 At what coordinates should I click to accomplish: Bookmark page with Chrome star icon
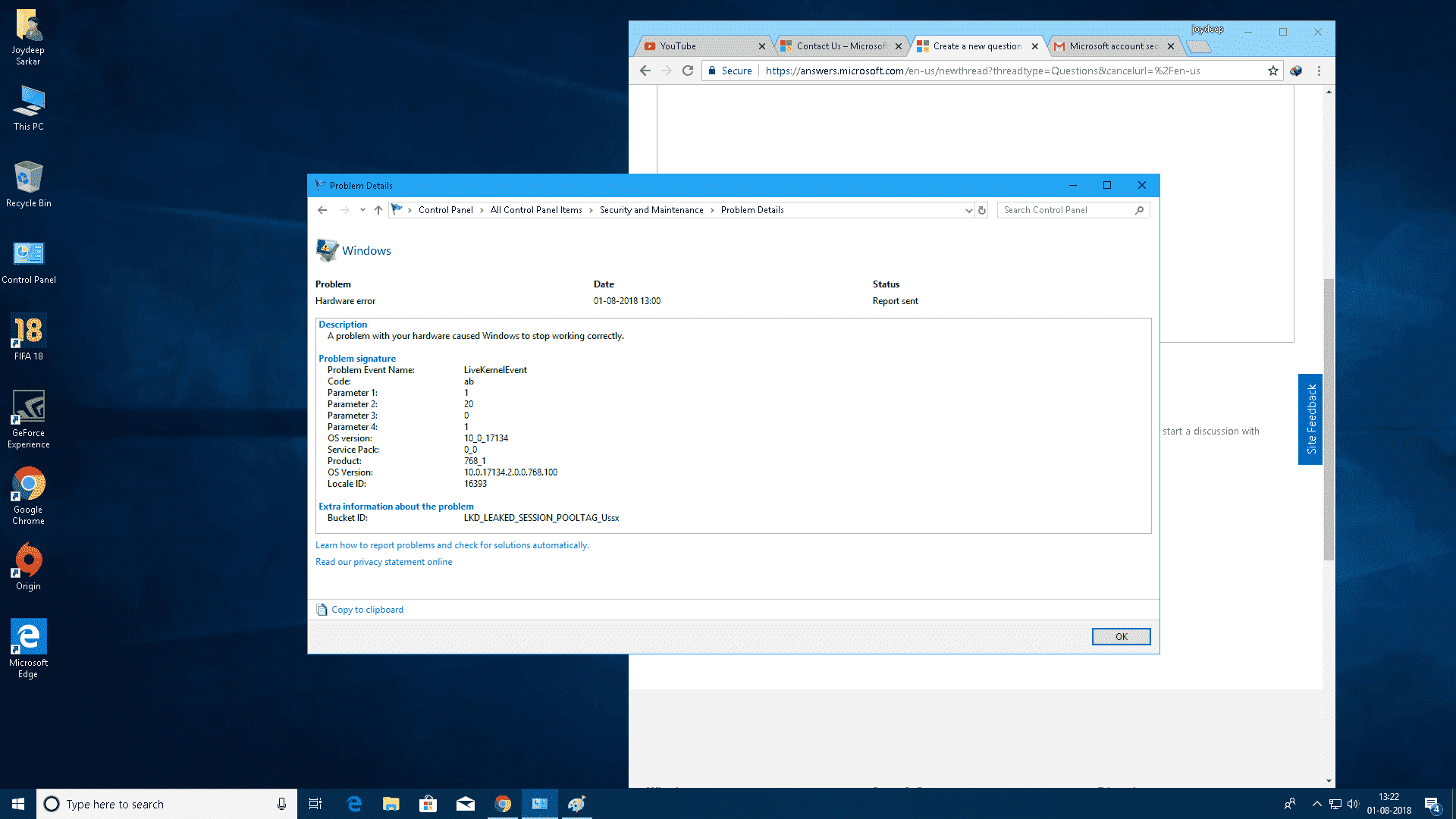coord(1273,71)
